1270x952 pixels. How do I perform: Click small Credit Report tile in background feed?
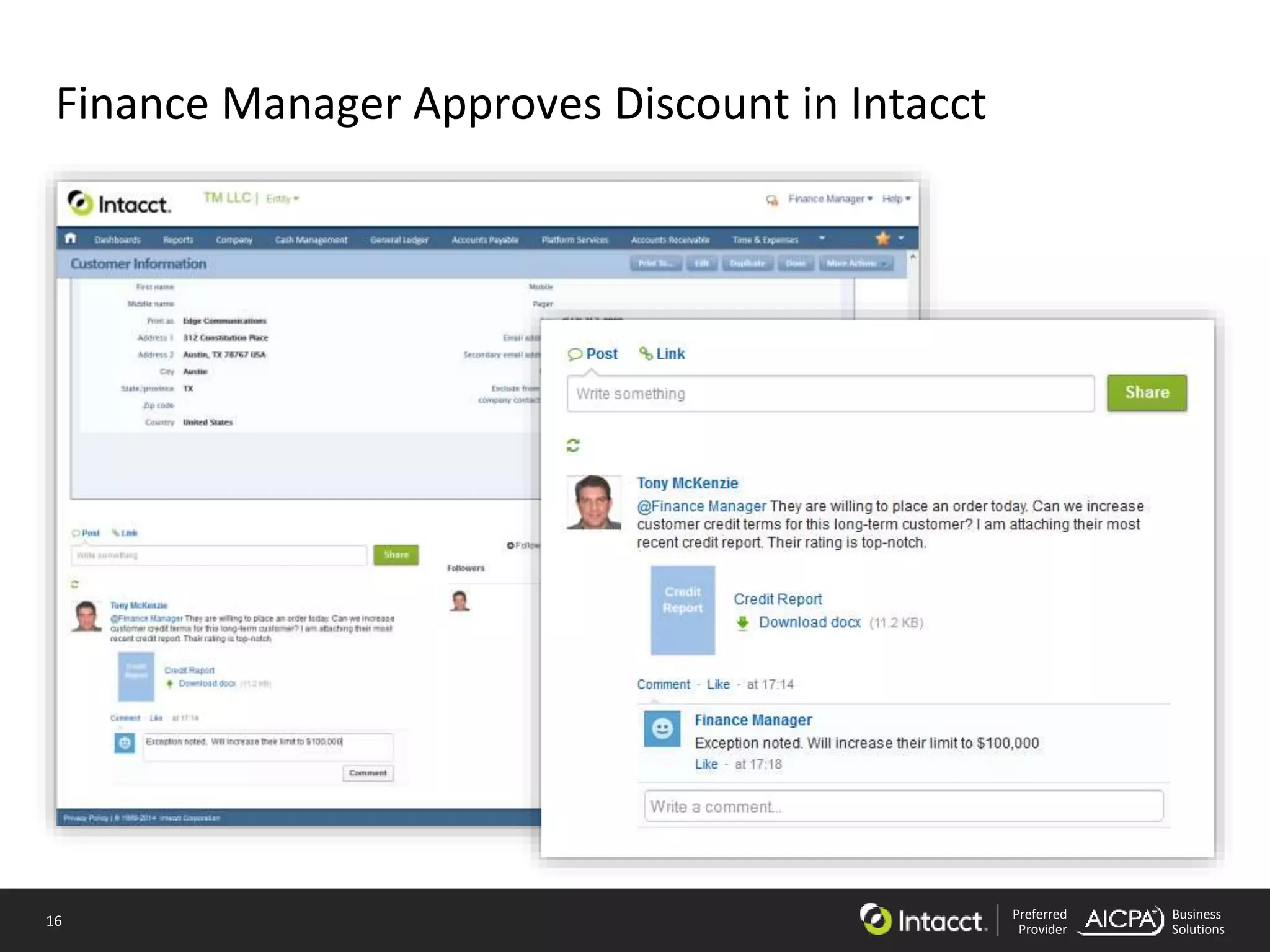(136, 676)
